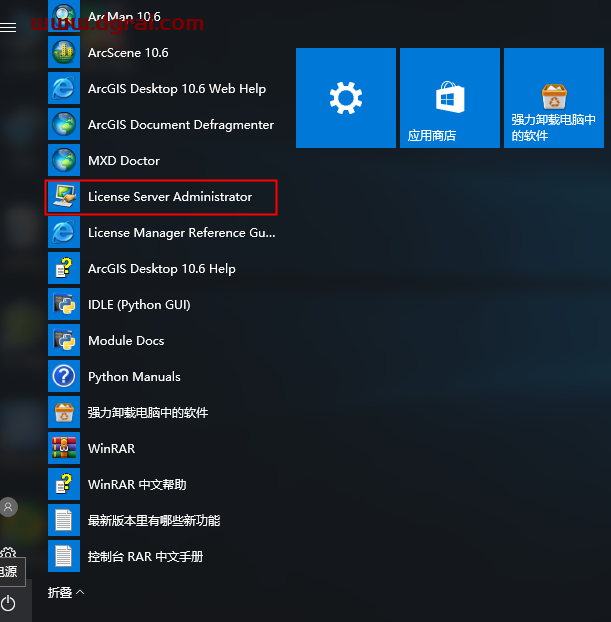Click the ArcScene 10.6 globe icon

[x=63, y=52]
